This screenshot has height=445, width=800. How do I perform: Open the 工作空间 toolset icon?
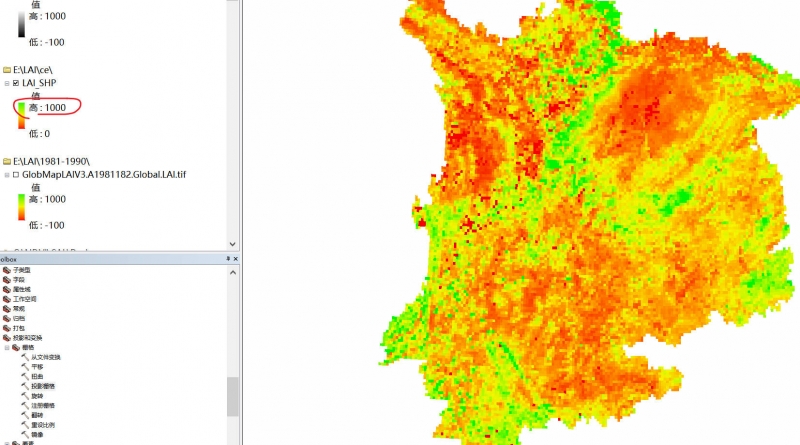pyautogui.click(x=7, y=299)
